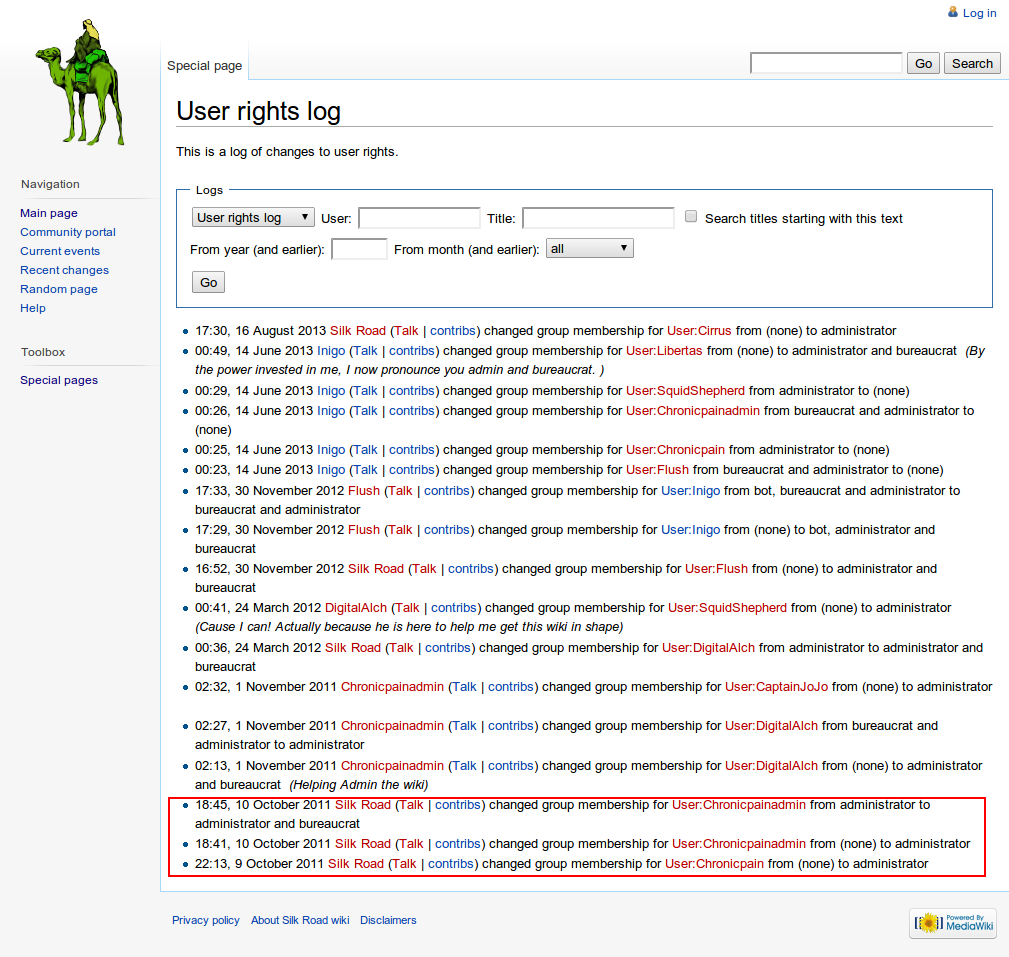Open User:Chronicpainadmin link in 00:26 entry

coord(693,411)
